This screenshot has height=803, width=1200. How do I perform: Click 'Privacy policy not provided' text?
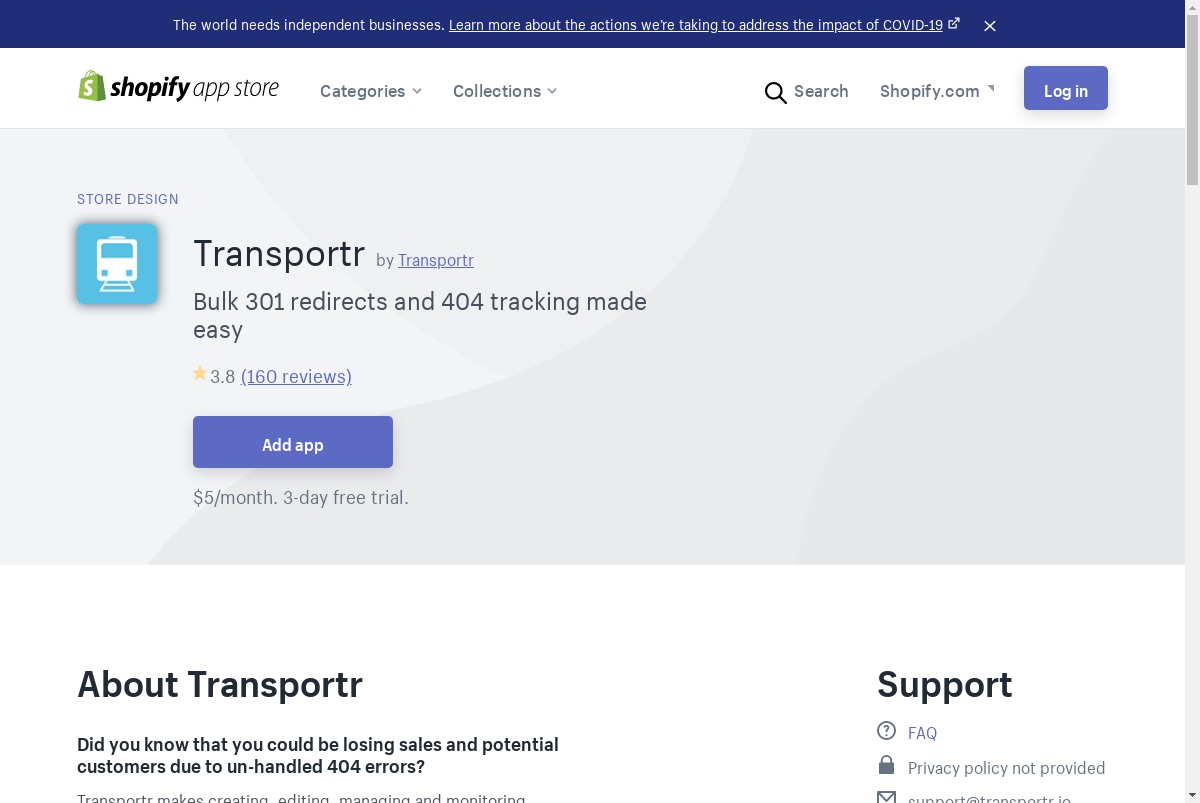(x=1007, y=768)
